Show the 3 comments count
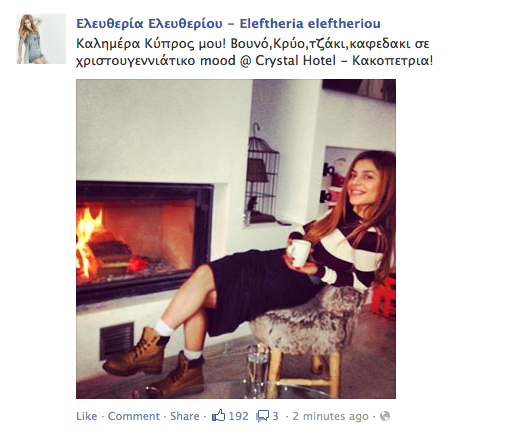The height and width of the screenshot is (436, 507). coord(275,416)
